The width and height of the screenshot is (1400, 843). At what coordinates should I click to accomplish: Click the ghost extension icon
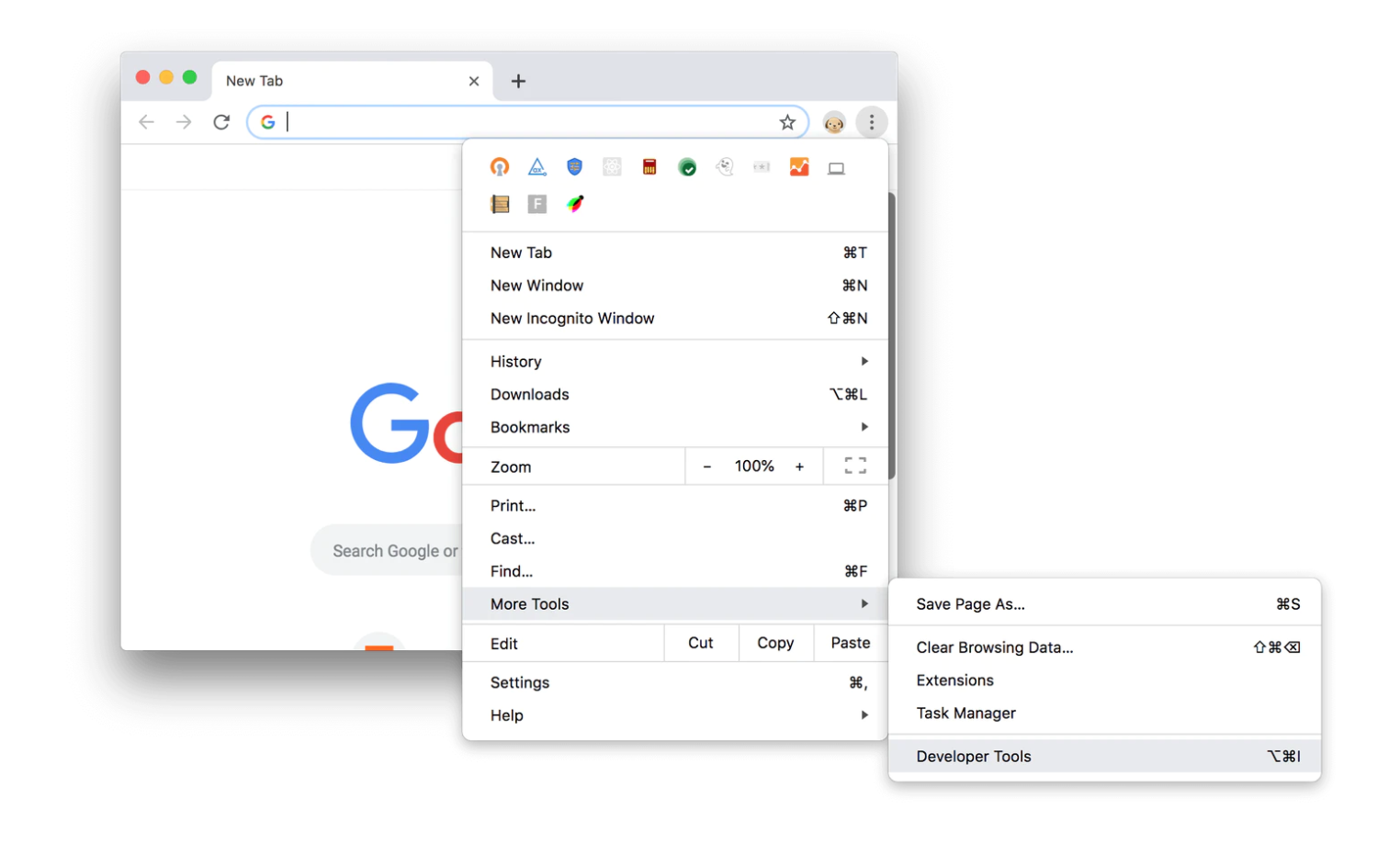pos(725,167)
